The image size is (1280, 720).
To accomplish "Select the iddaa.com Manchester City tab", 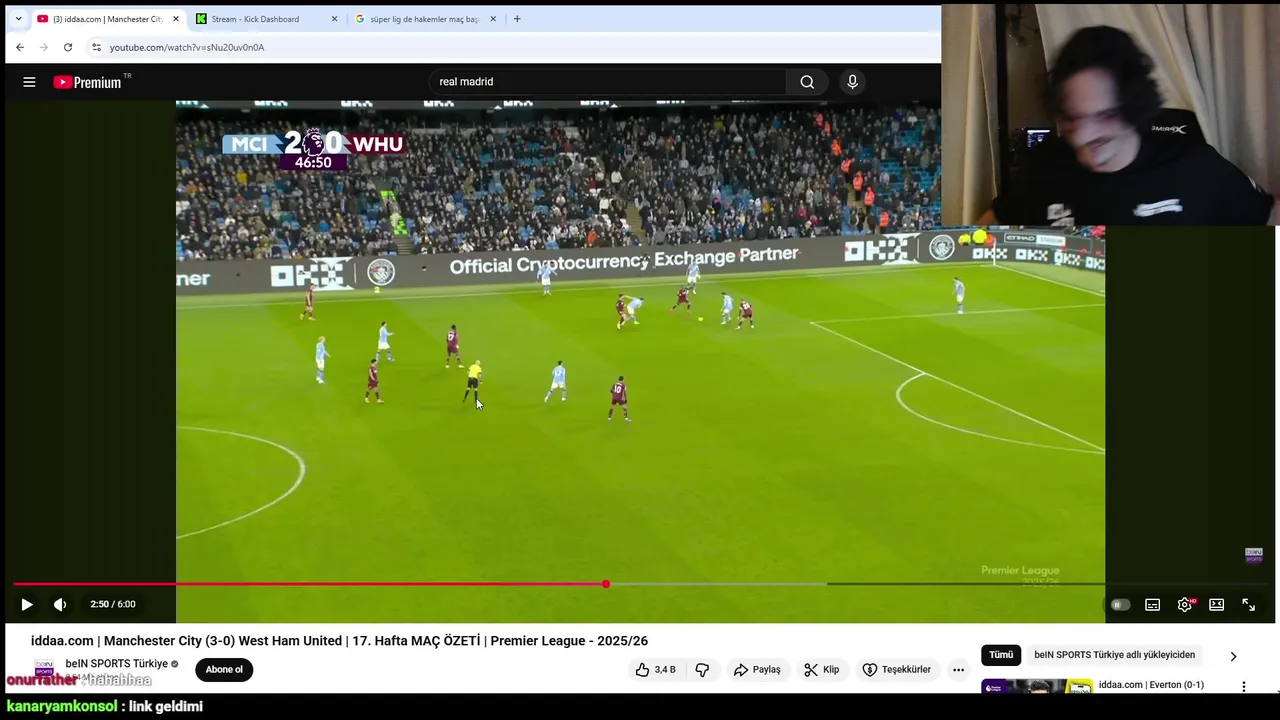I will click(107, 19).
